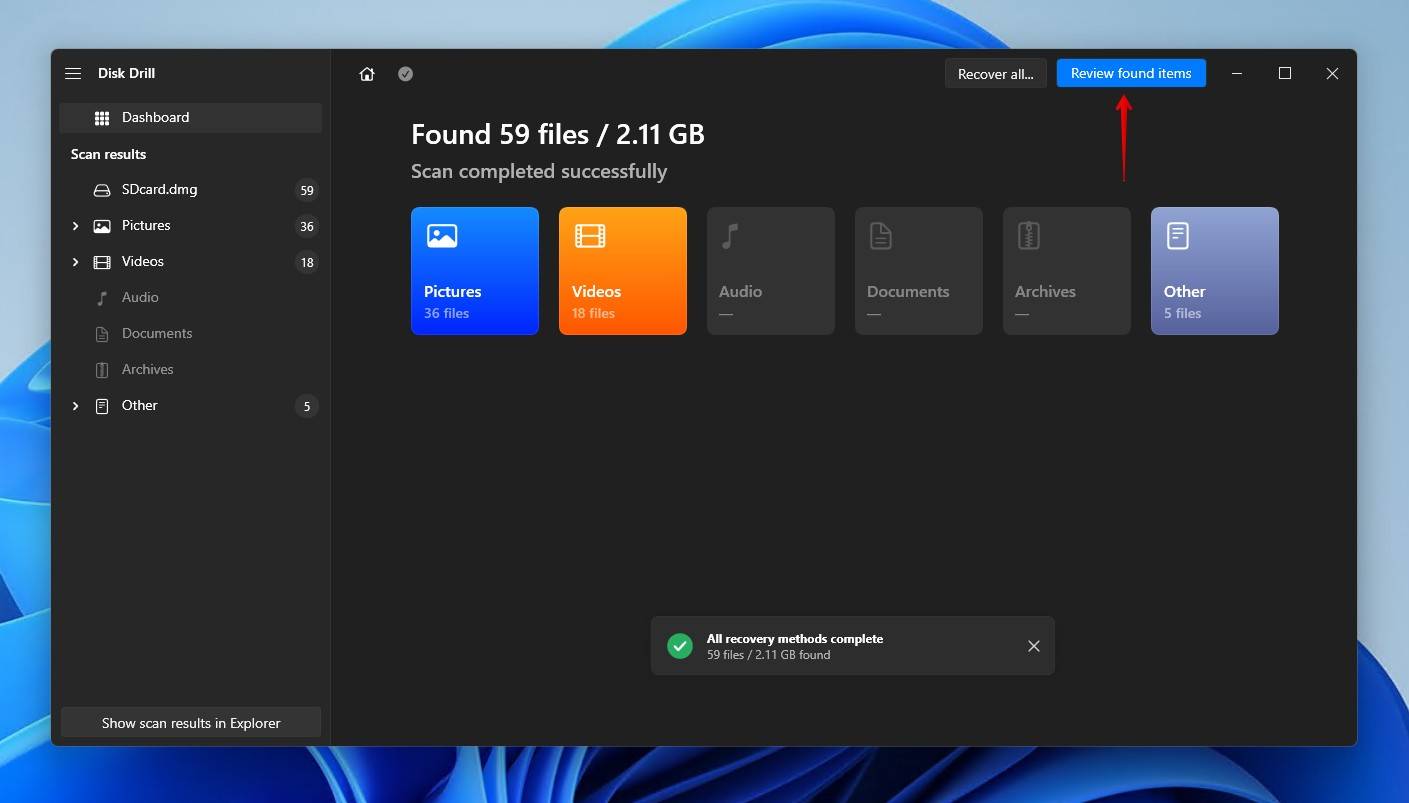Go to the home screen icon
Viewport: 1409px width, 803px height.
point(367,74)
